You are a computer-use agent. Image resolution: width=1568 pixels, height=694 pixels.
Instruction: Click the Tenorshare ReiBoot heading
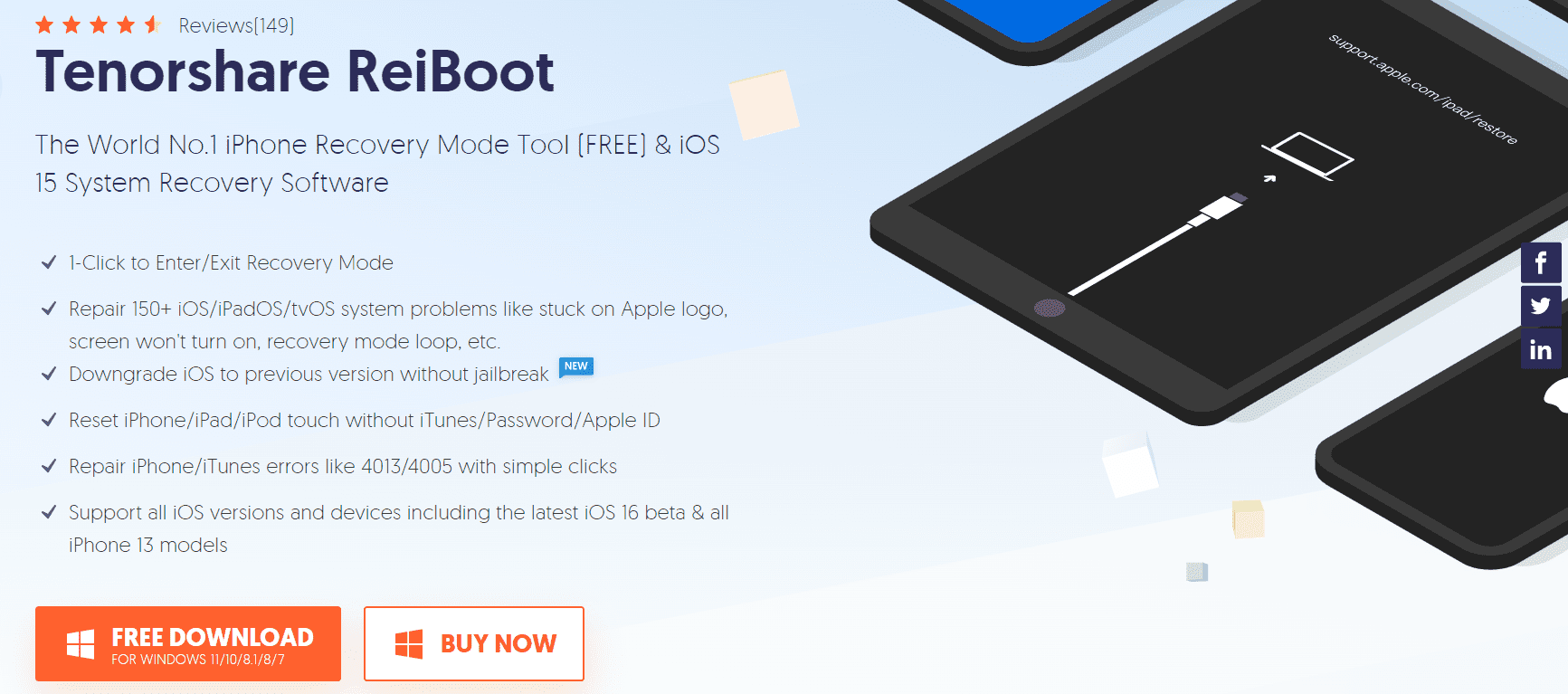pyautogui.click(x=295, y=71)
